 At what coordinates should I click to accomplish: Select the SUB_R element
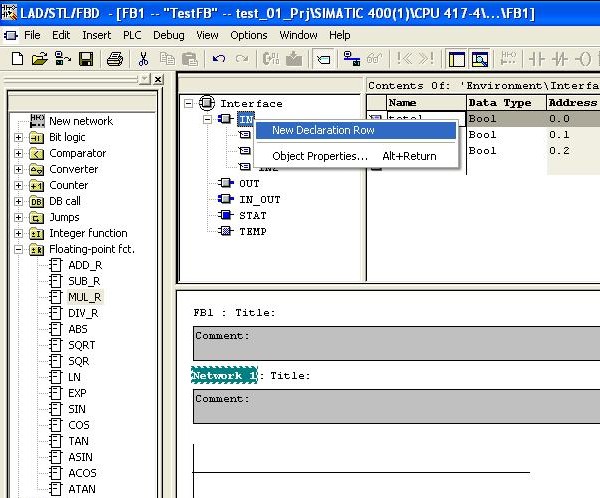[x=84, y=281]
